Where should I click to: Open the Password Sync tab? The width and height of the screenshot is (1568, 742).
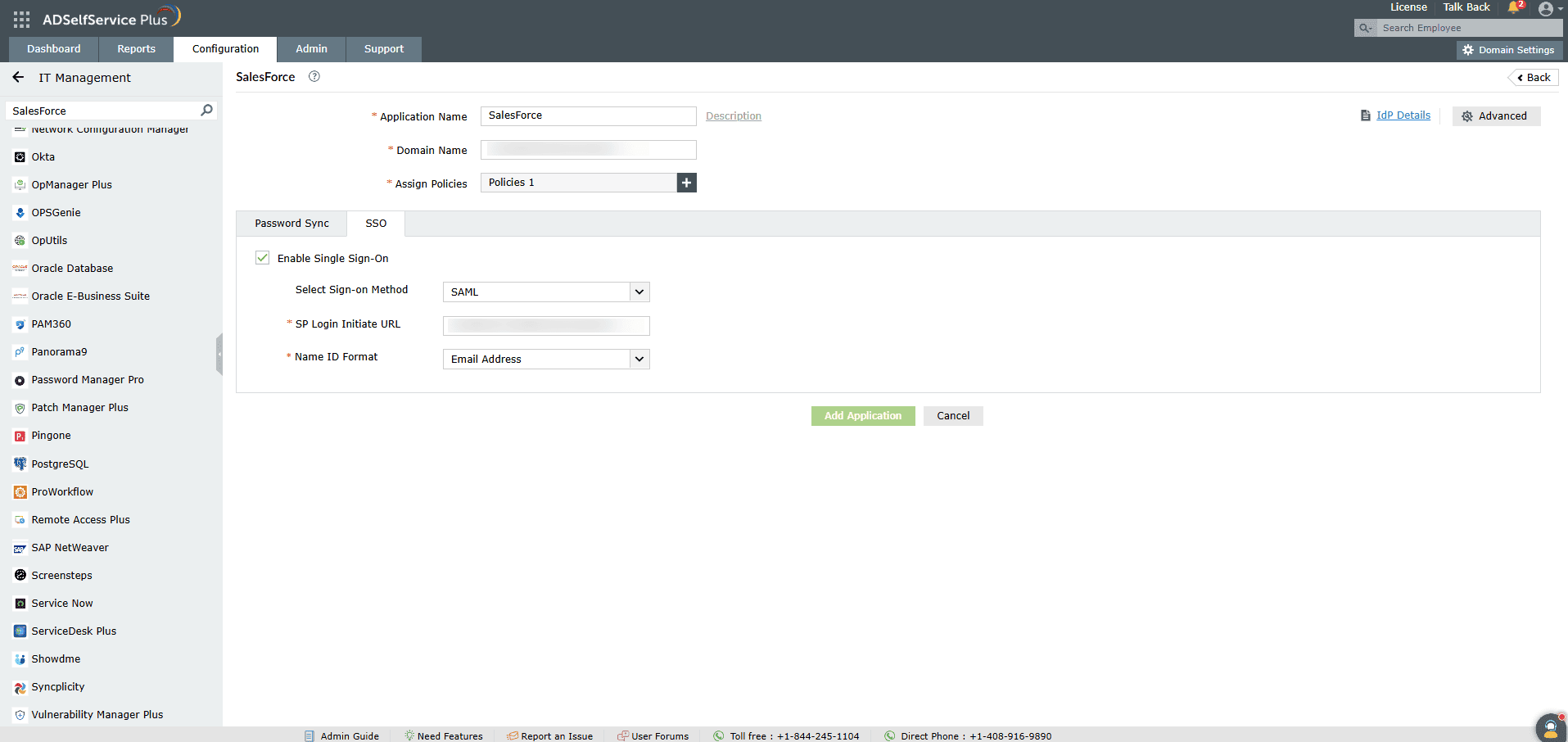click(291, 224)
